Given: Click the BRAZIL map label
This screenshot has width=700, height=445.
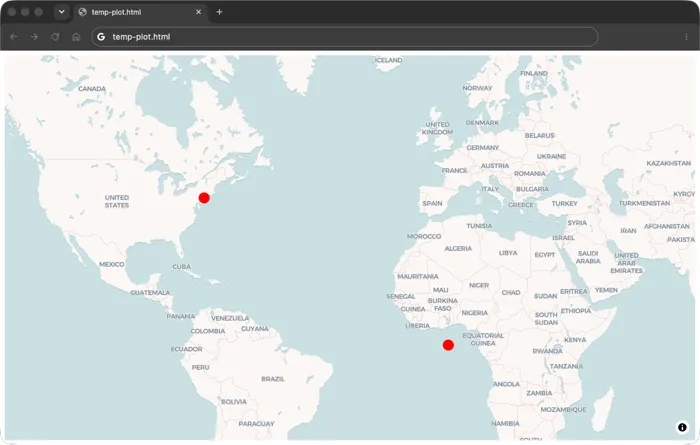Looking at the screenshot, I should pos(273,379).
